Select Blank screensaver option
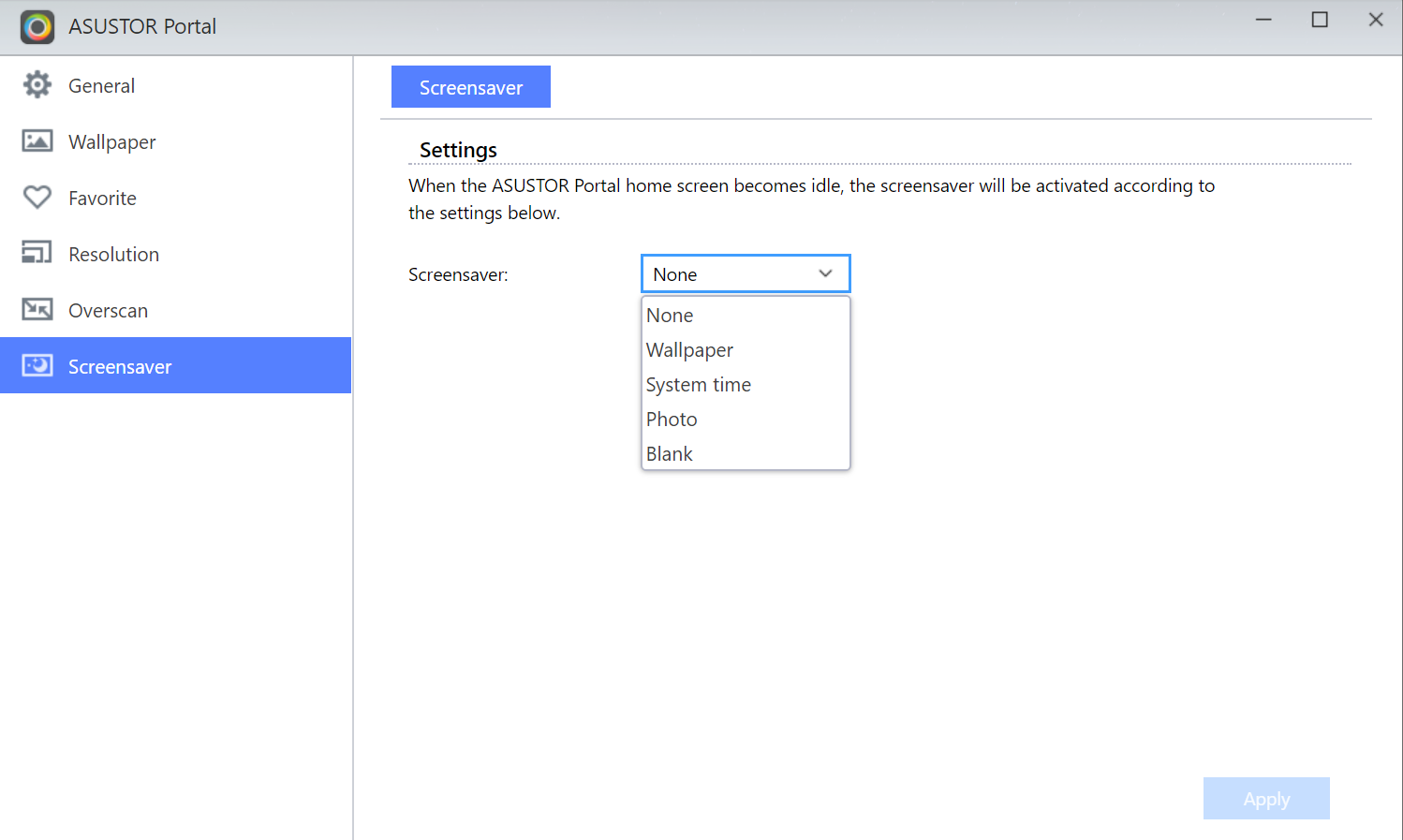This screenshot has width=1403, height=840. (x=746, y=454)
